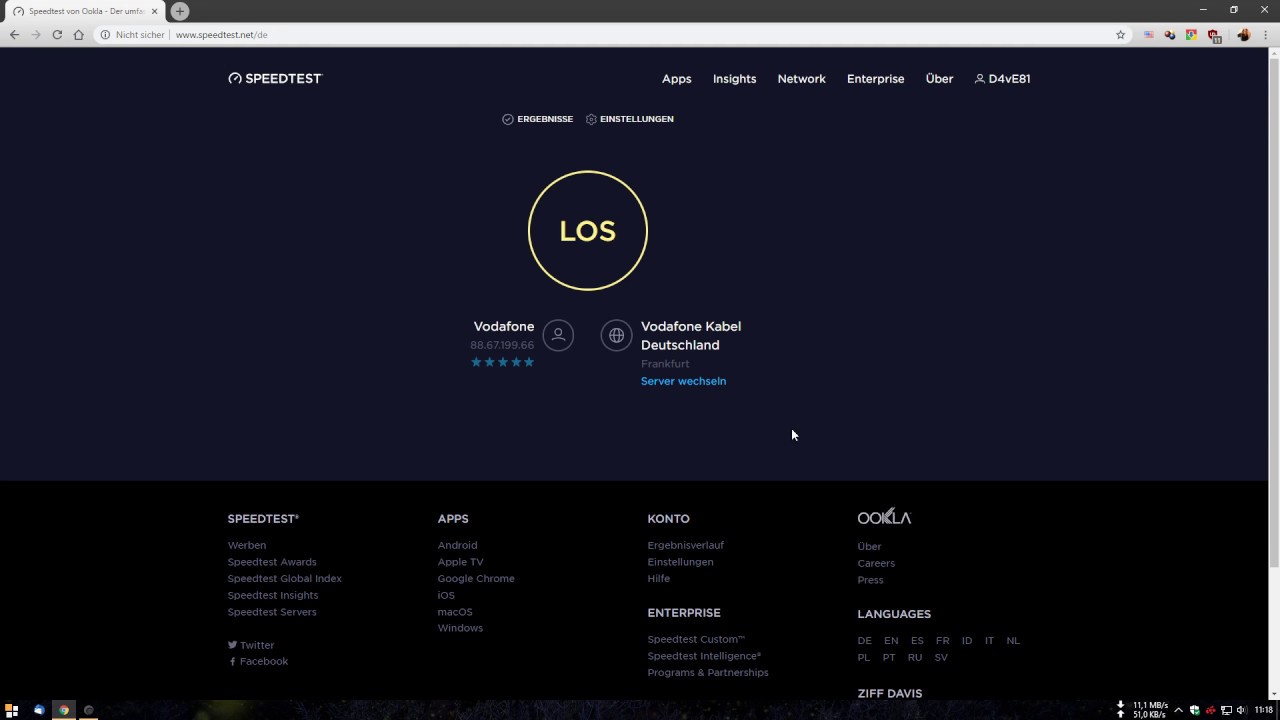Open the Network menu item
1280x720 pixels.
coord(801,79)
